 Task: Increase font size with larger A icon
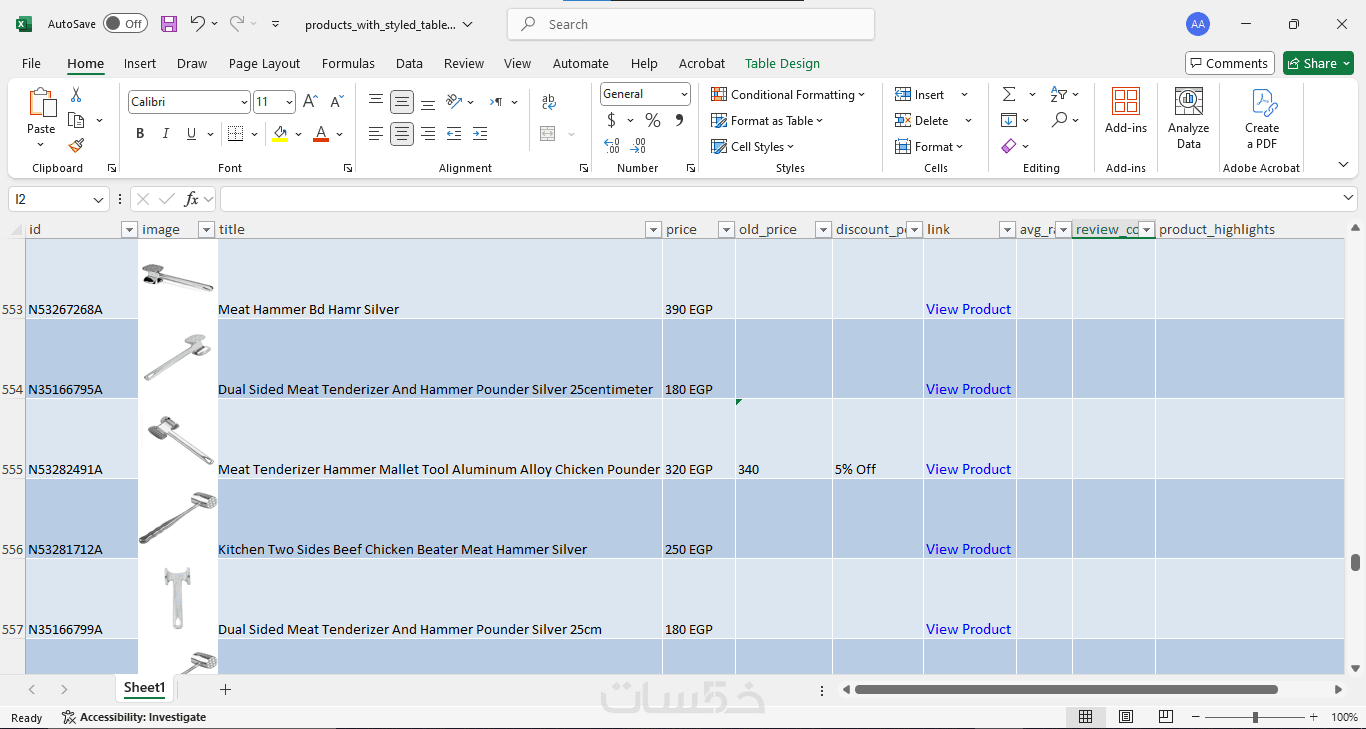click(310, 102)
